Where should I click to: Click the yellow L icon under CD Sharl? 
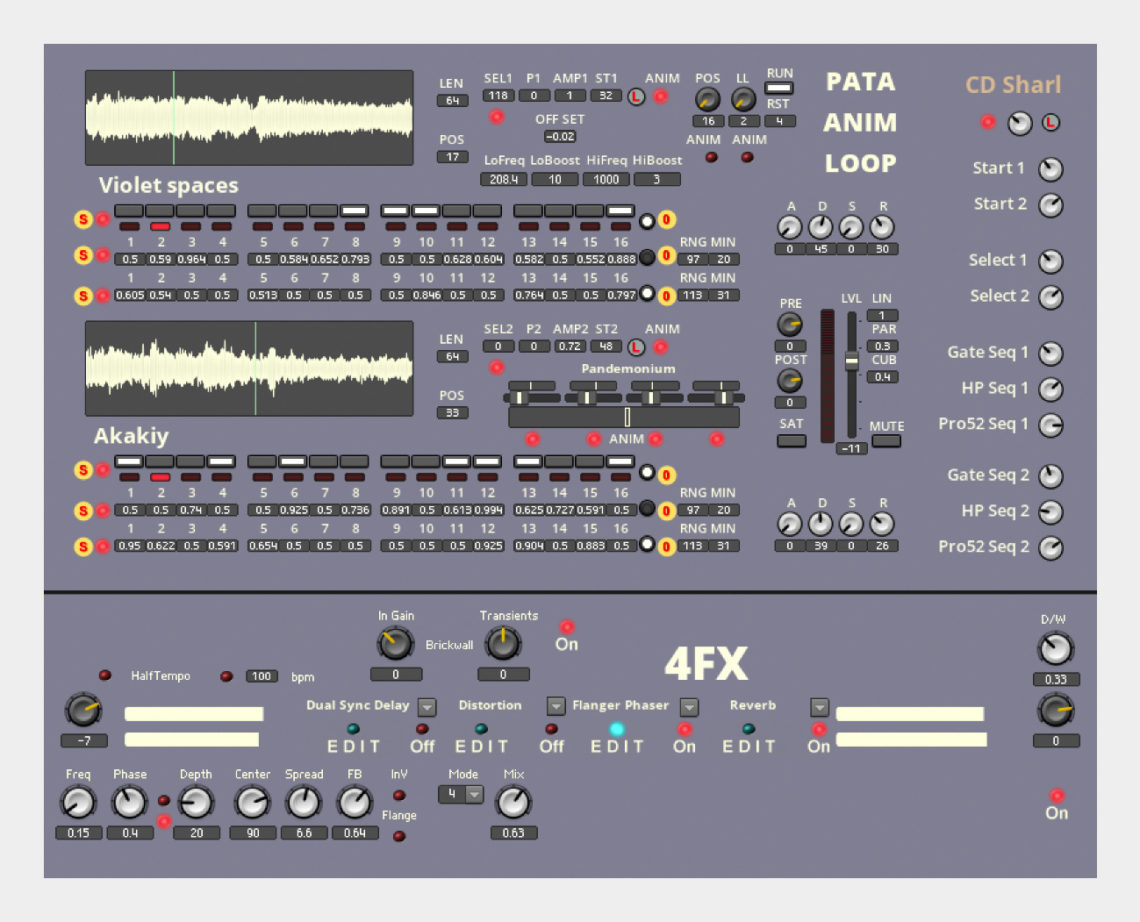tap(1049, 122)
